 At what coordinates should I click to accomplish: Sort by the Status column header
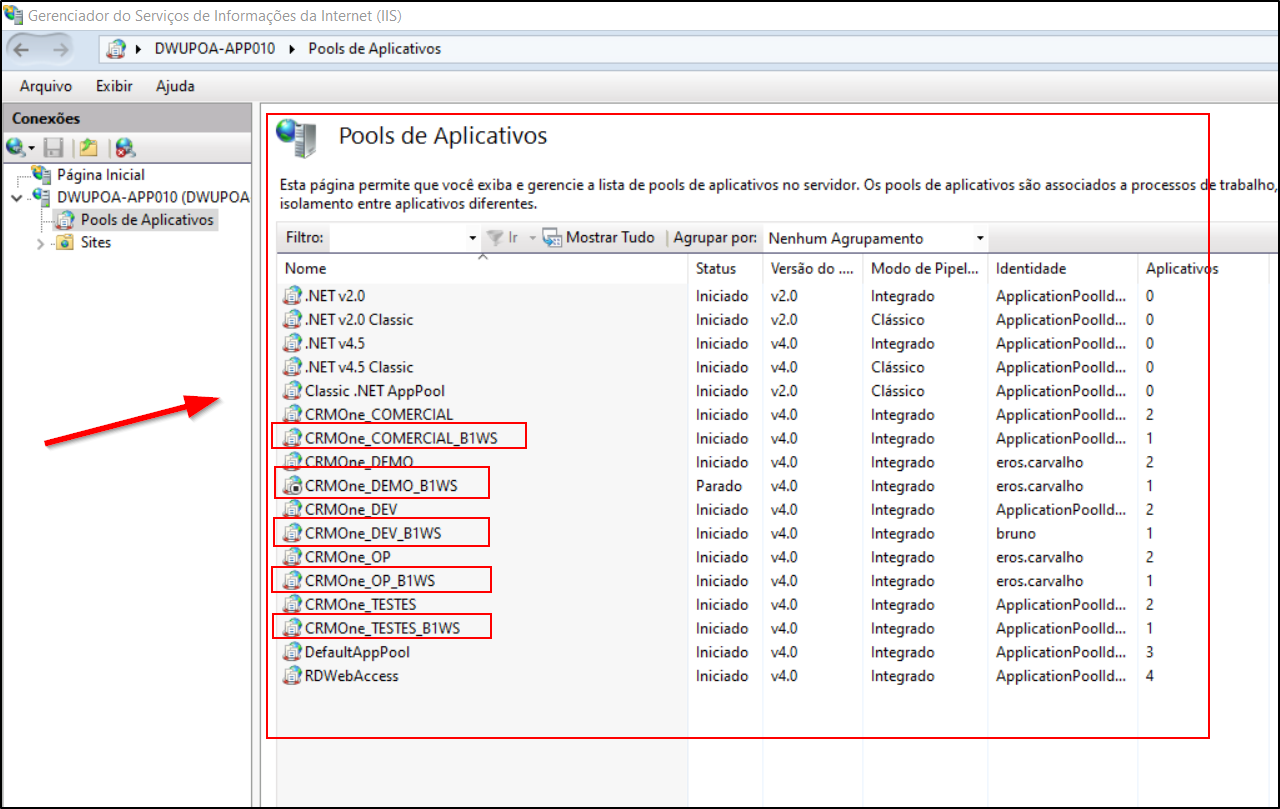tap(715, 268)
